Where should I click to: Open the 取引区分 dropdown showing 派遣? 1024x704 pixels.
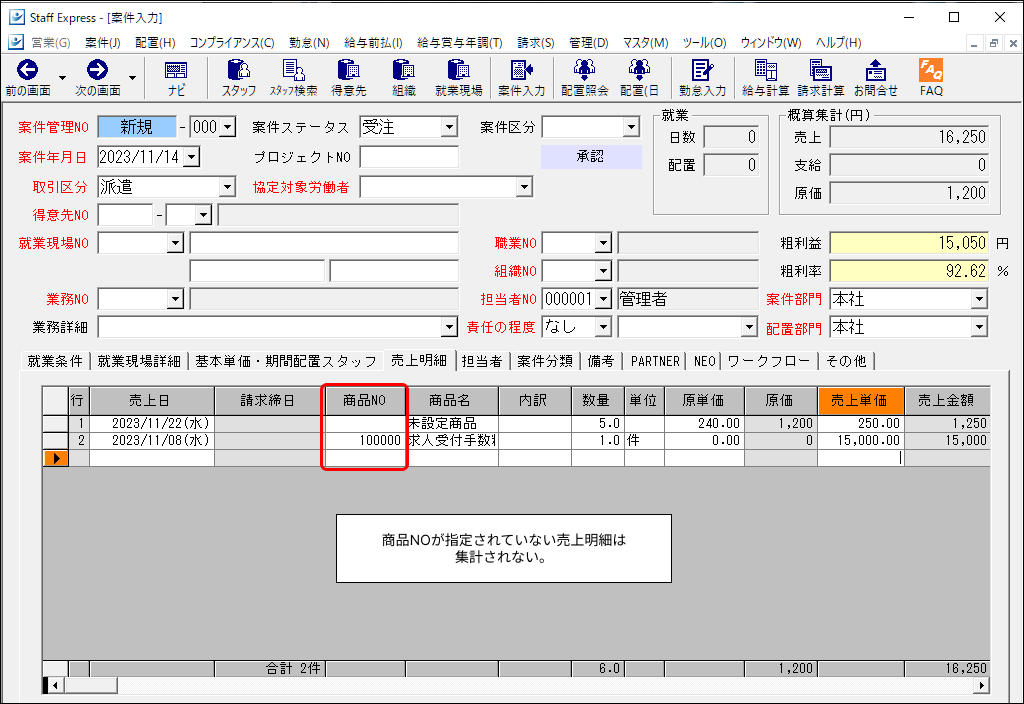coord(227,187)
